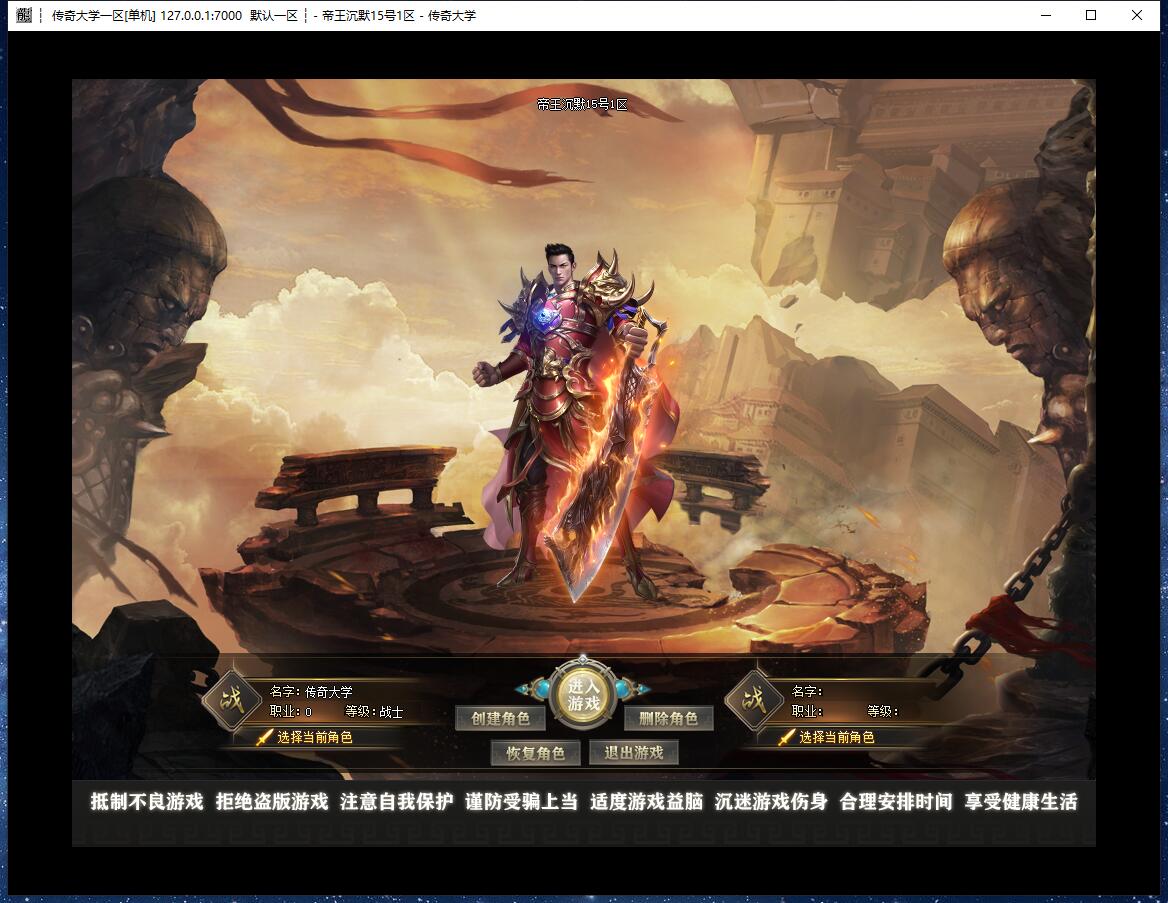The width and height of the screenshot is (1168, 903).
Task: Click the application icon in the title bar
Action: 24,15
